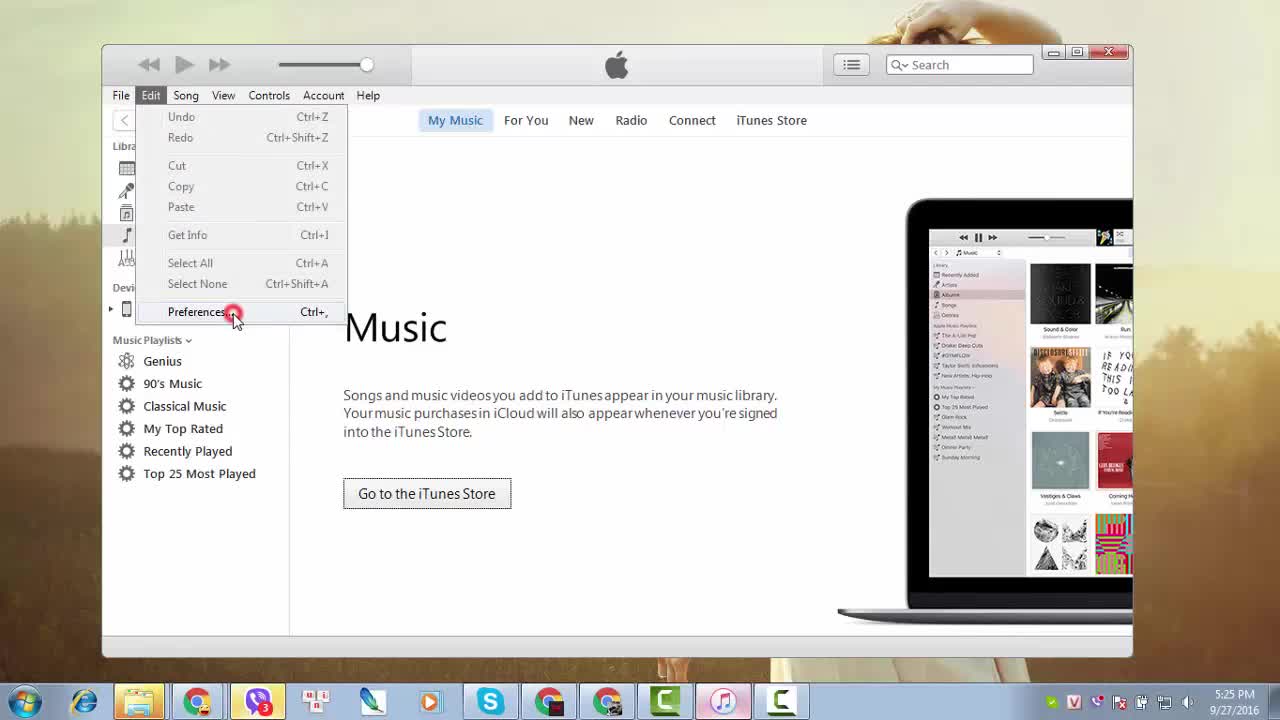Open the Top 25 Most Played playlist

199,474
